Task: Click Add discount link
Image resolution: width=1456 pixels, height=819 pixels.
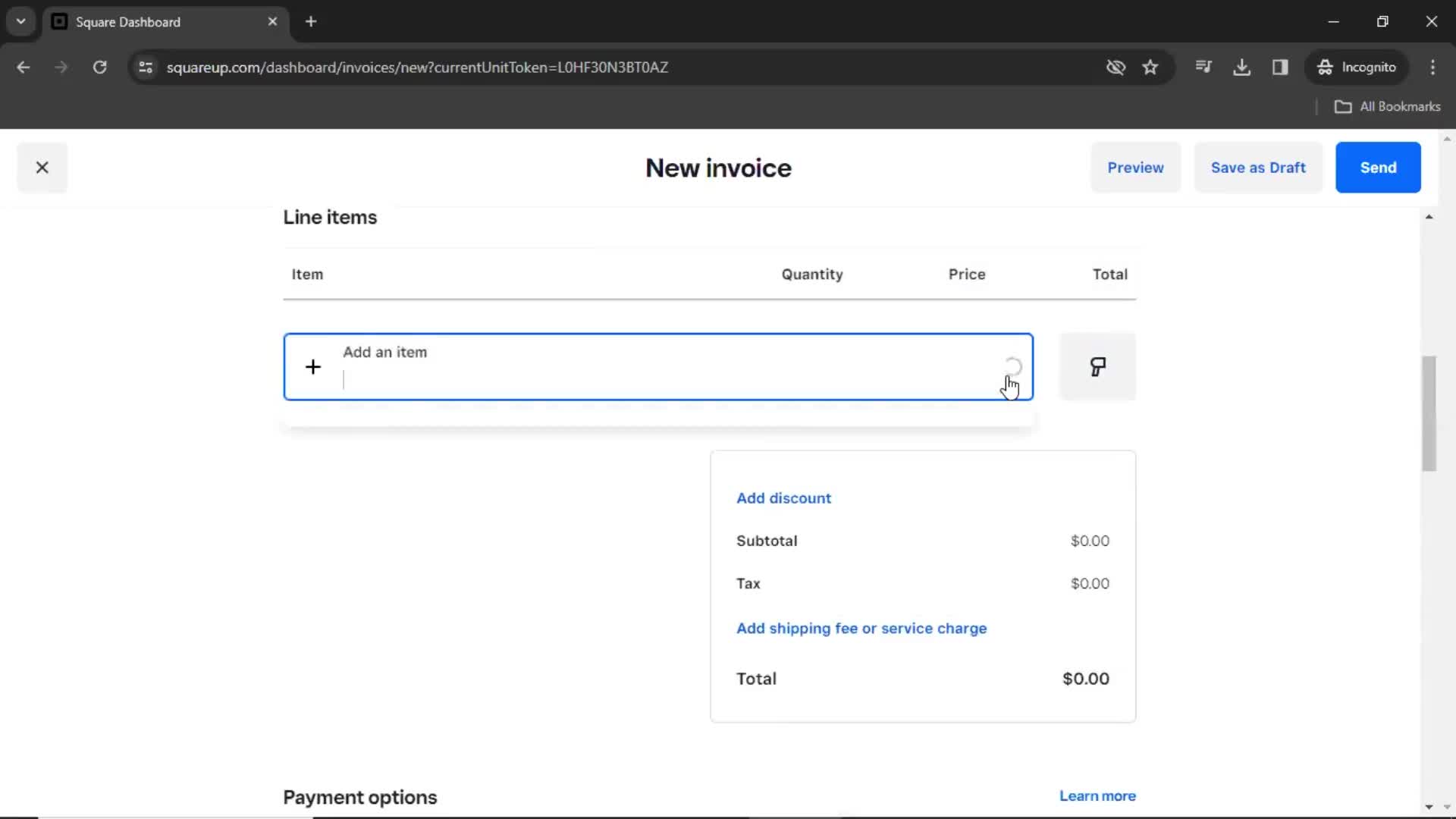Action: click(x=783, y=498)
